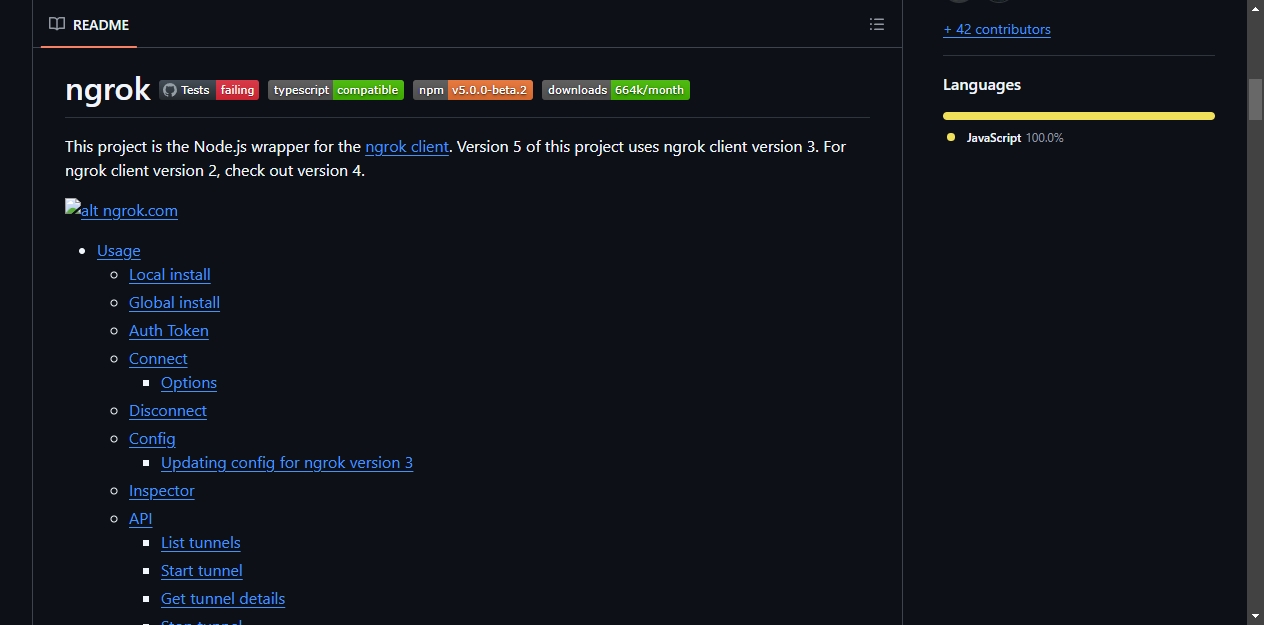Open the Auth Token link
The image size is (1264, 625).
coord(169,330)
